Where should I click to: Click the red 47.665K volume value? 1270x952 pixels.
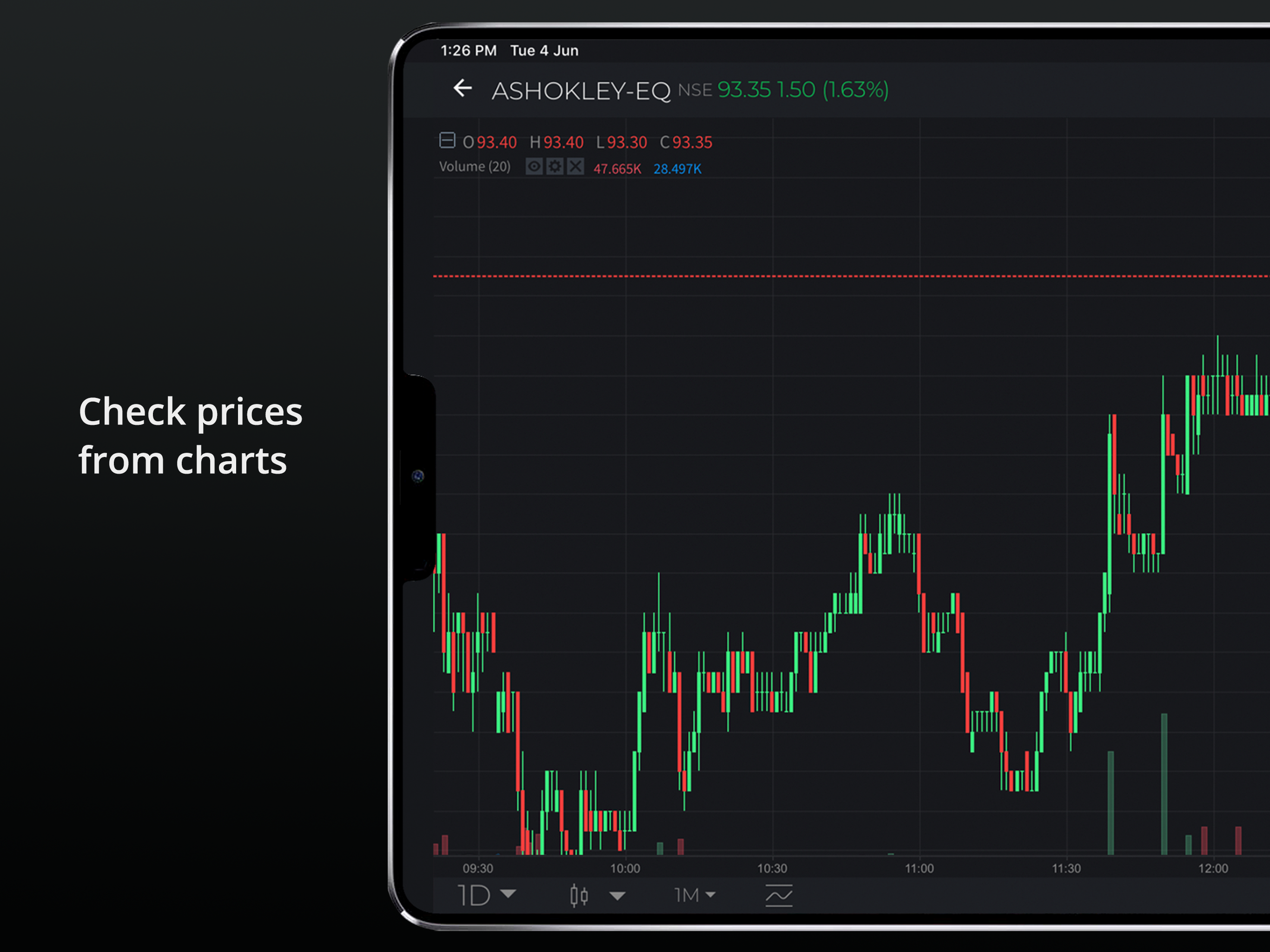pos(616,169)
